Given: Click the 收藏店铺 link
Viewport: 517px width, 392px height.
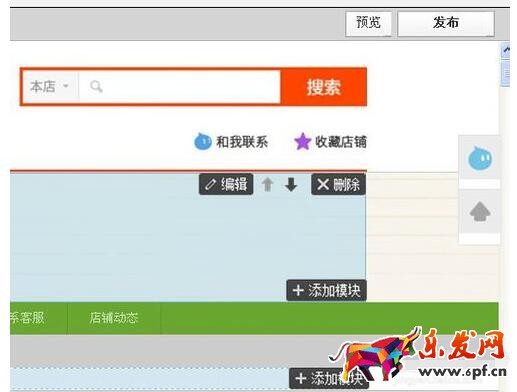Looking at the screenshot, I should (x=341, y=142).
